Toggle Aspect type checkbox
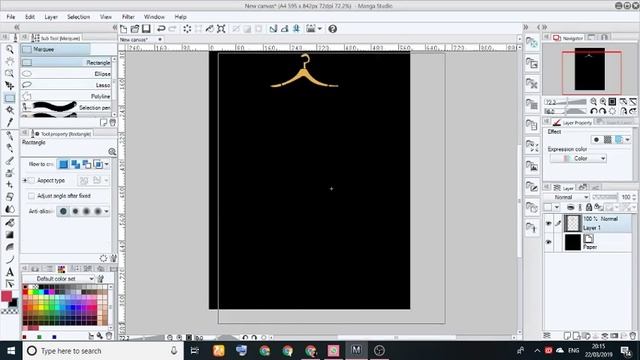Image resolution: width=640 pixels, height=360 pixels. [x=31, y=180]
